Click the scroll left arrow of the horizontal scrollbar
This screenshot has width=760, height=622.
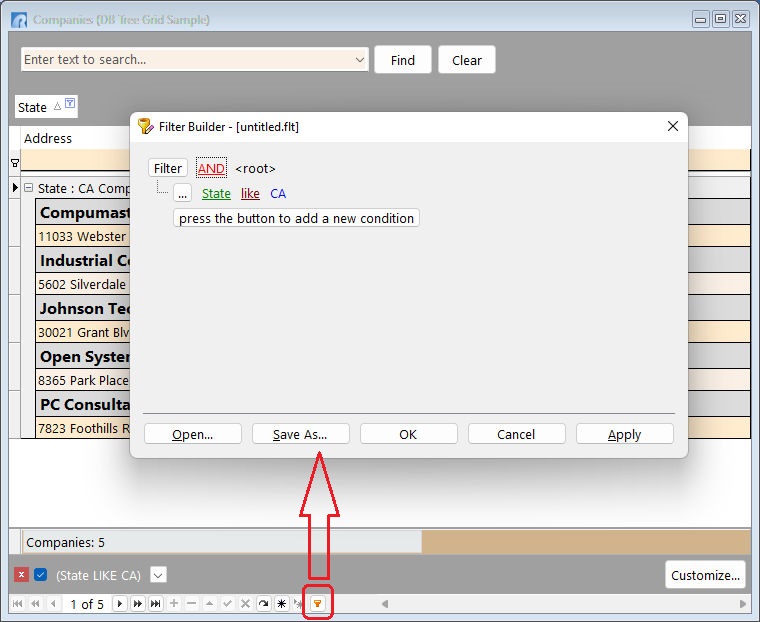(385, 604)
